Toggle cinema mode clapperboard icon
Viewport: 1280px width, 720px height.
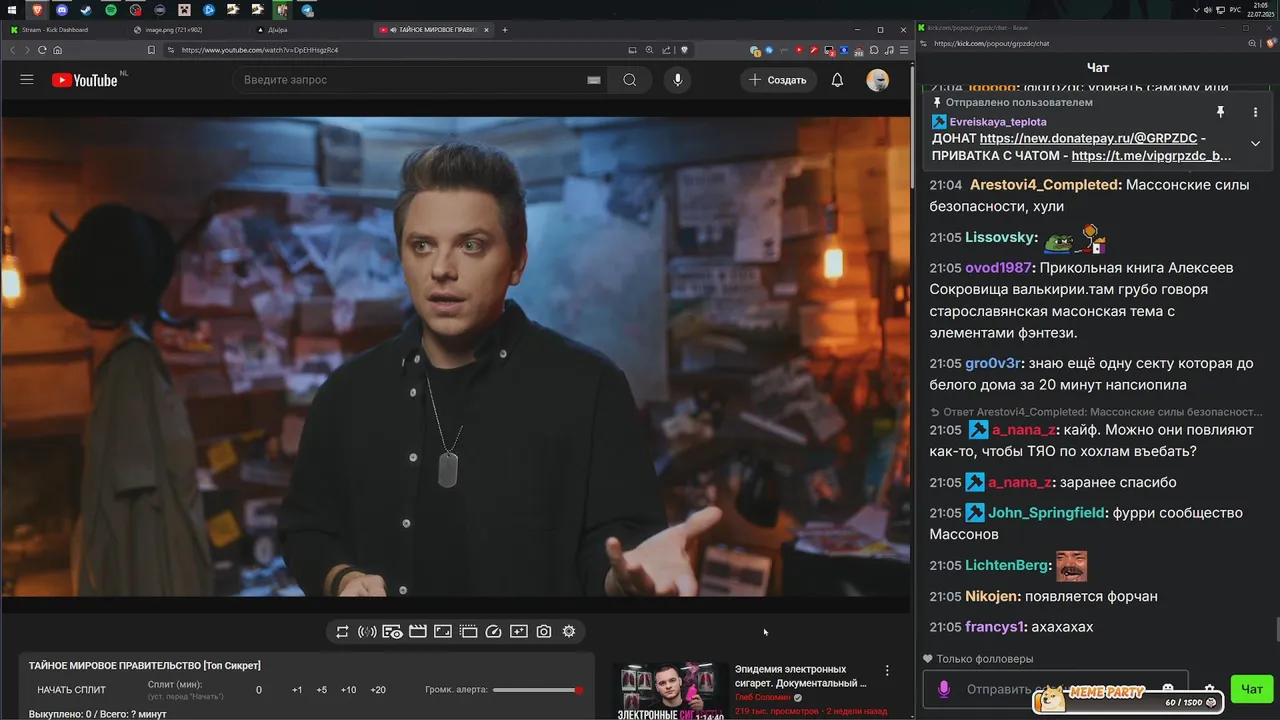[418, 632]
